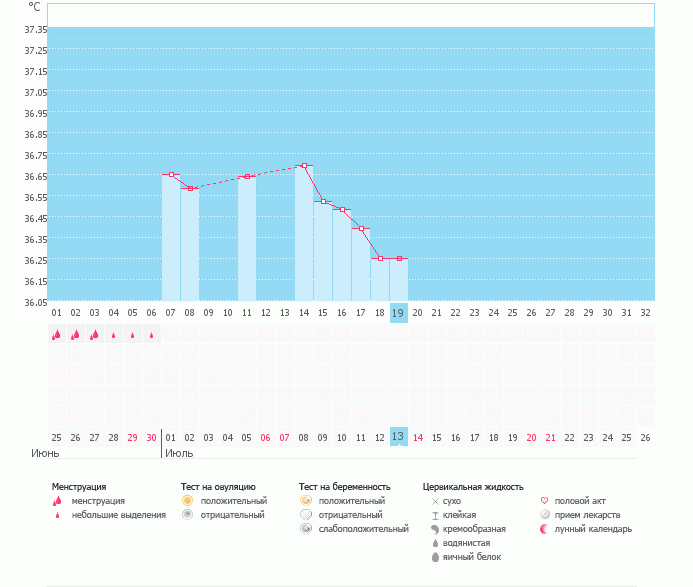
Task: Click the red date 14 in calendar row
Action: (418, 438)
